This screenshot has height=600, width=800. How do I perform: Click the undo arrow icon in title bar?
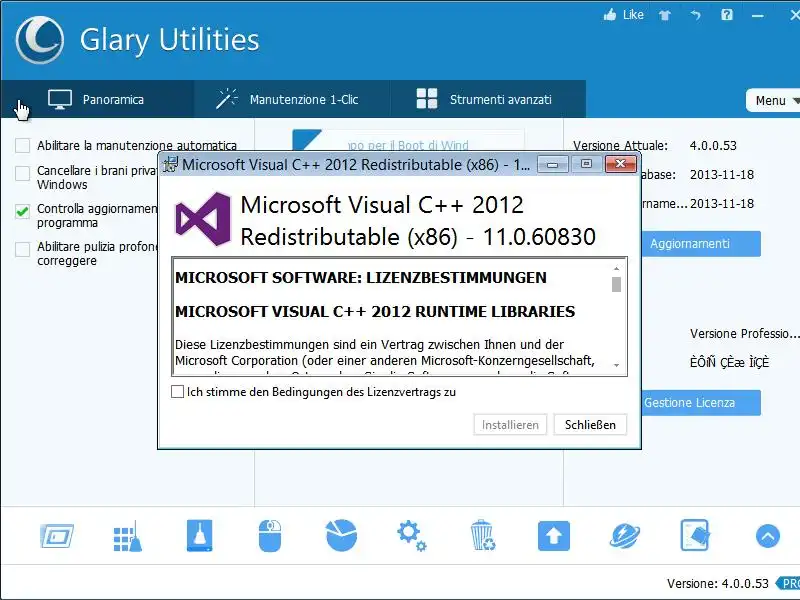[x=695, y=15]
